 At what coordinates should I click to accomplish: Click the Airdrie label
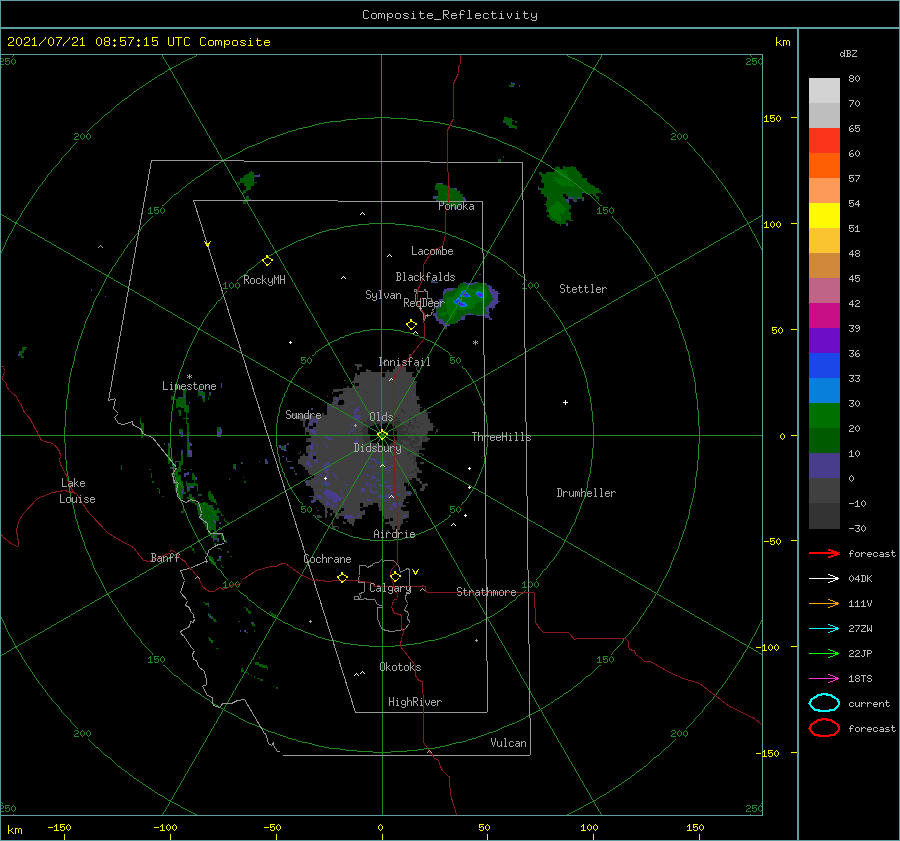click(394, 534)
